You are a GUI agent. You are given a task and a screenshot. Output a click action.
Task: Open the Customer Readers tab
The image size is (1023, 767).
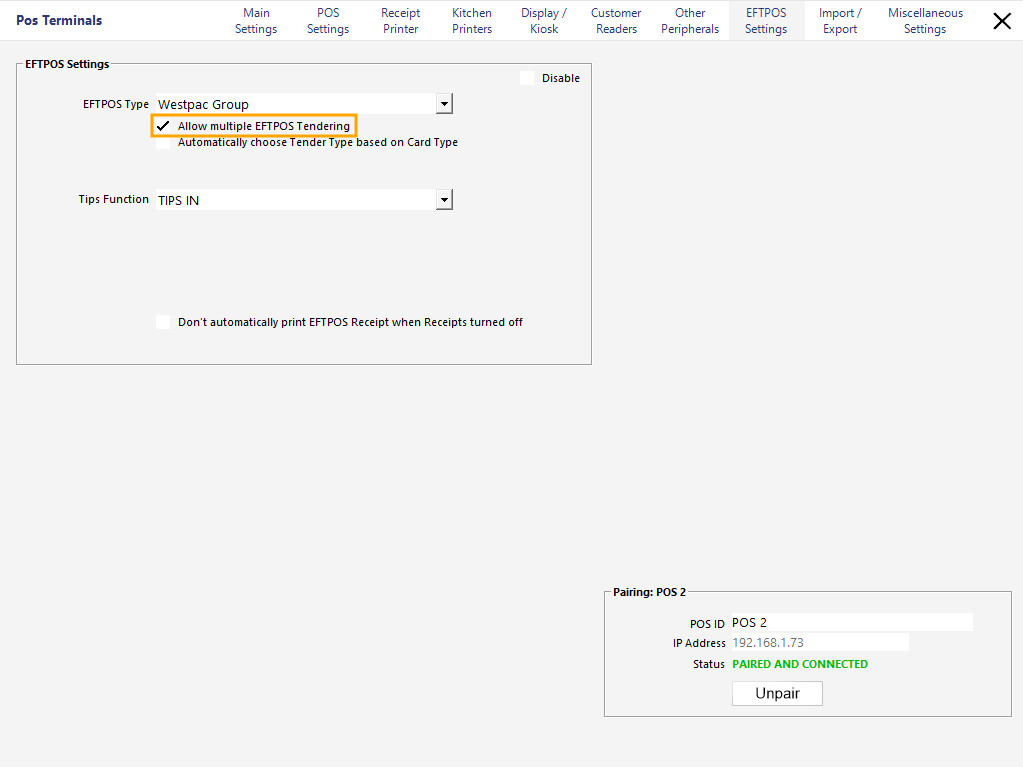click(615, 20)
